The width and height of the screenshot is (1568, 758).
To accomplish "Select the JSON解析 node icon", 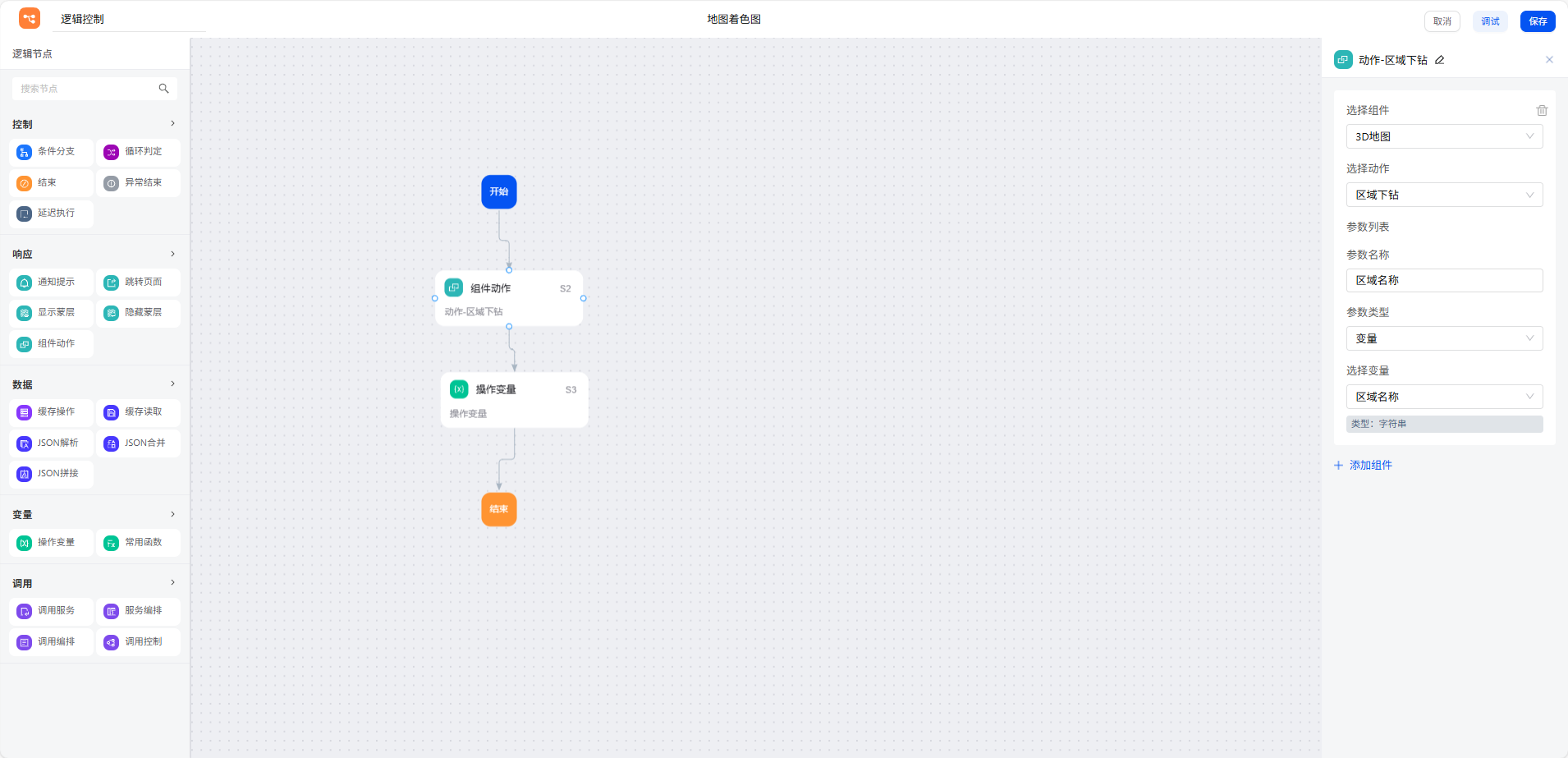I will [x=25, y=443].
